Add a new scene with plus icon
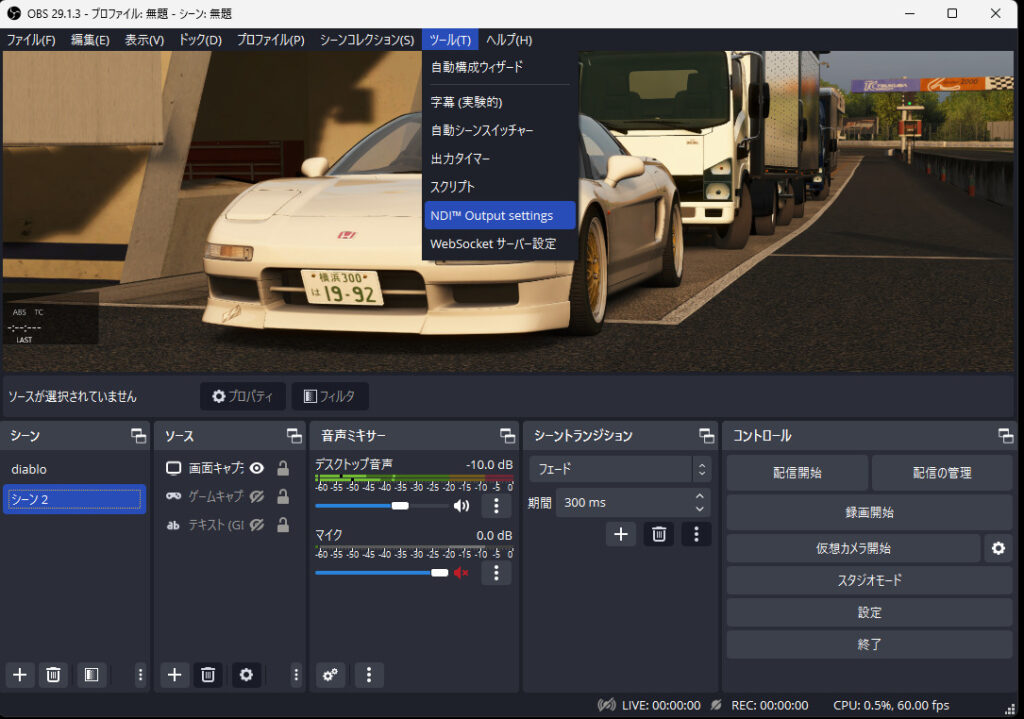Image resolution: width=1024 pixels, height=719 pixels. pyautogui.click(x=20, y=675)
